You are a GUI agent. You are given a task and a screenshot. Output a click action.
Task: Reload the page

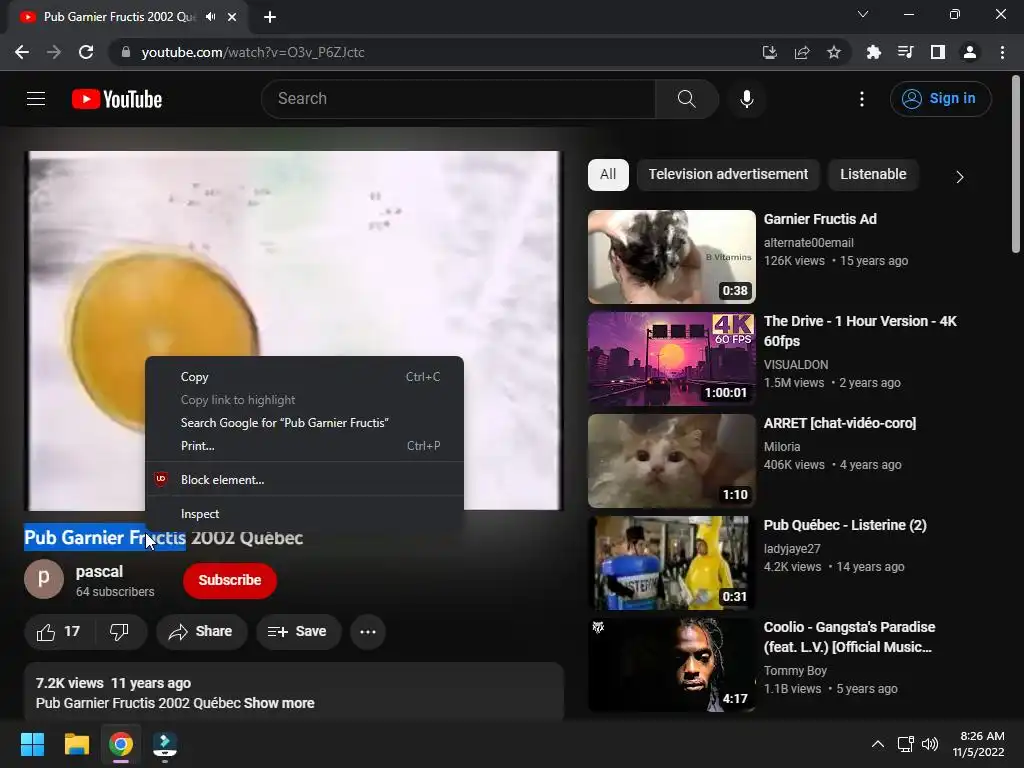pyautogui.click(x=86, y=52)
